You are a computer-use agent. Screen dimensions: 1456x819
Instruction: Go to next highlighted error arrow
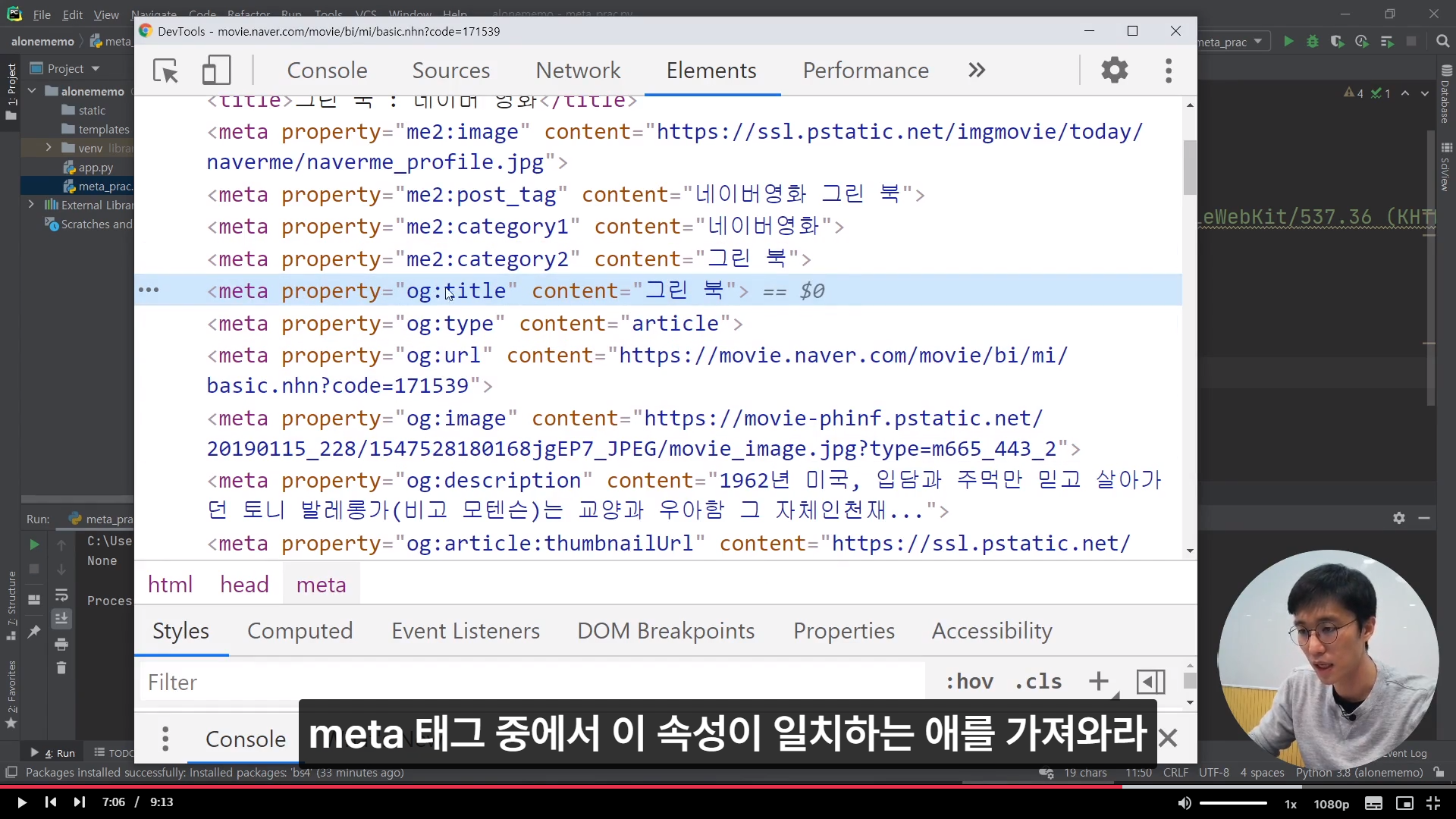click(x=1425, y=93)
